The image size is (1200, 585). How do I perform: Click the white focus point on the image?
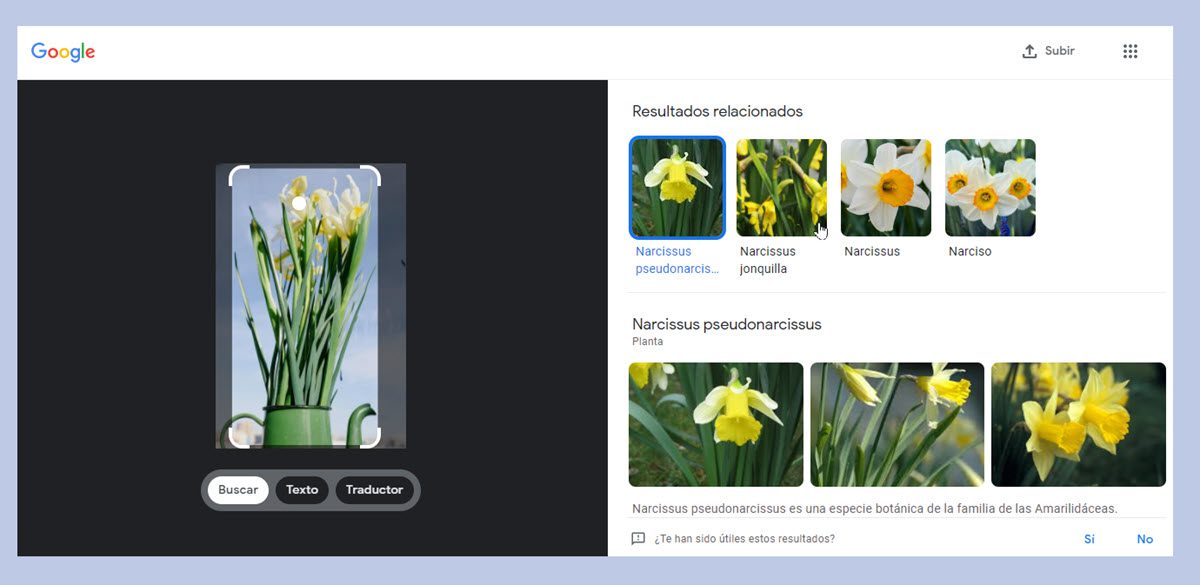coord(298,204)
